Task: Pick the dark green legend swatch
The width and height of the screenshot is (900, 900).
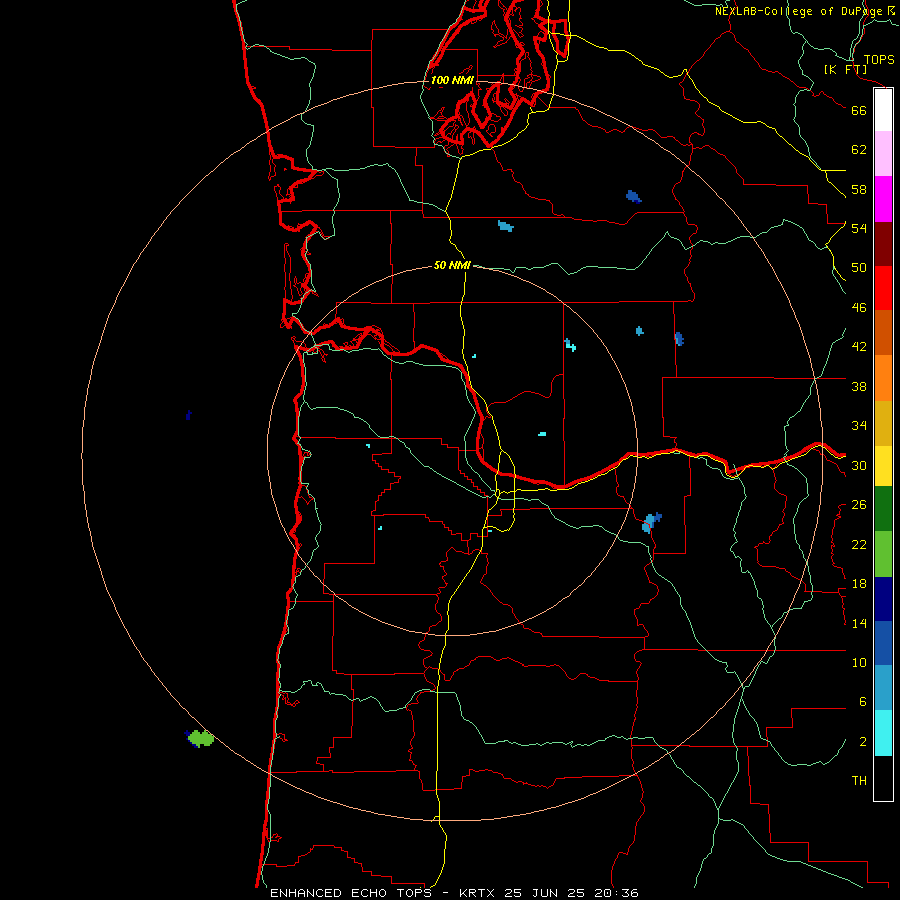Action: (x=883, y=509)
